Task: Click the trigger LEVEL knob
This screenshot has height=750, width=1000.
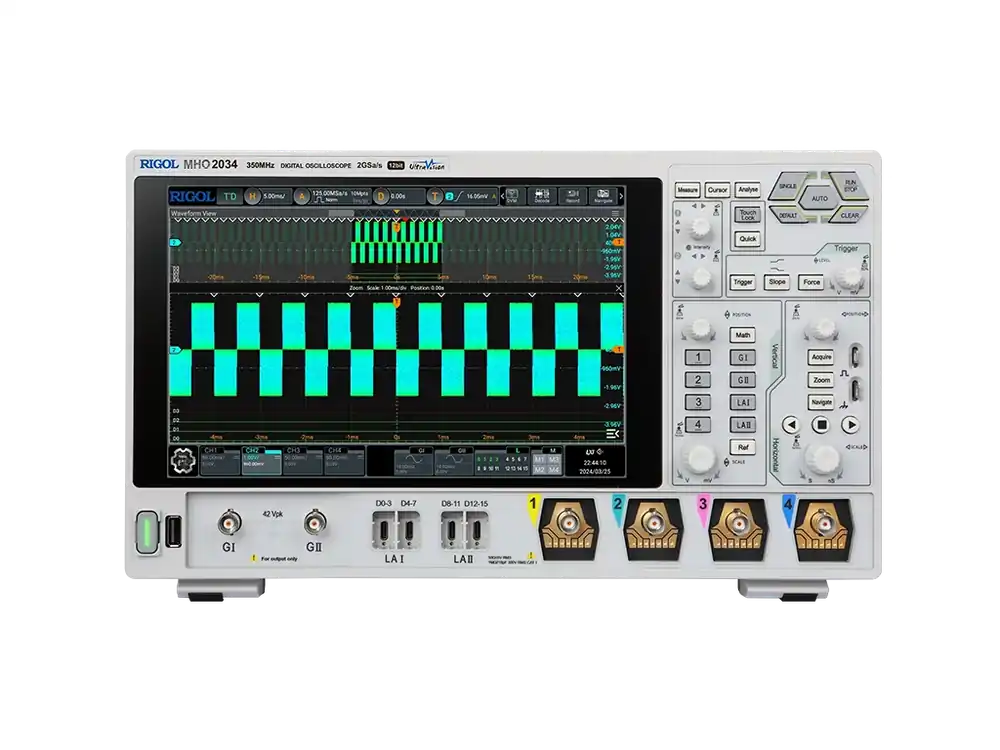Action: [x=848, y=277]
